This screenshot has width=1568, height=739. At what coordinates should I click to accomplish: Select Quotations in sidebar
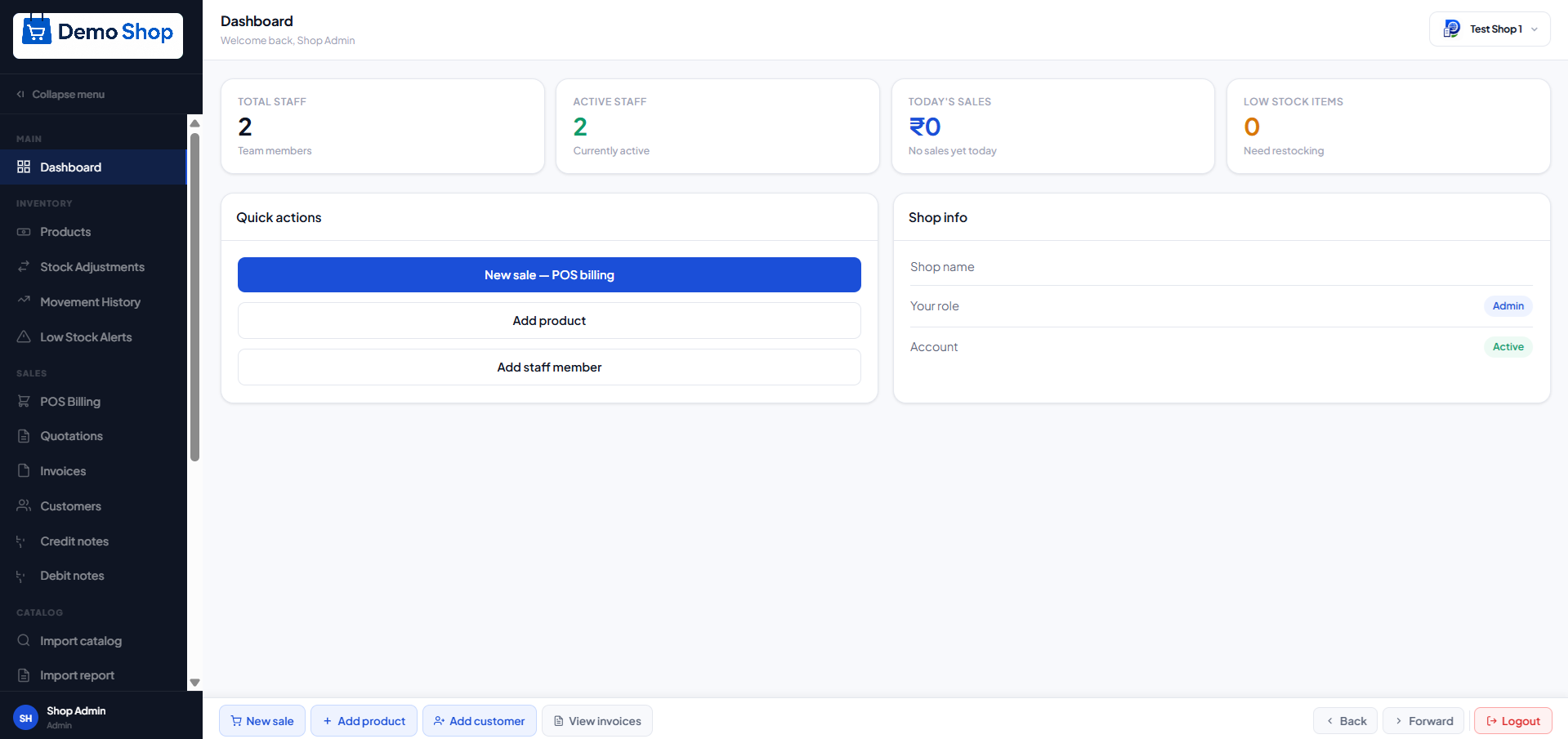pos(93,436)
